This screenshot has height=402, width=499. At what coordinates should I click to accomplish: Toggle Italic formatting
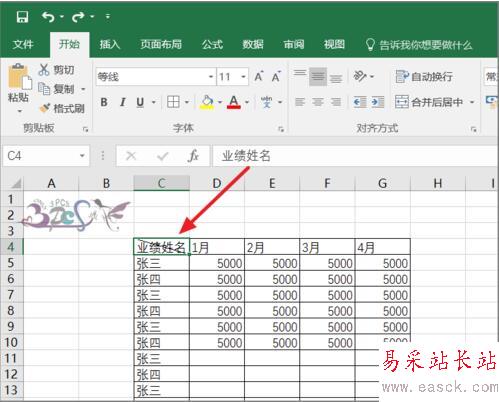coord(123,102)
